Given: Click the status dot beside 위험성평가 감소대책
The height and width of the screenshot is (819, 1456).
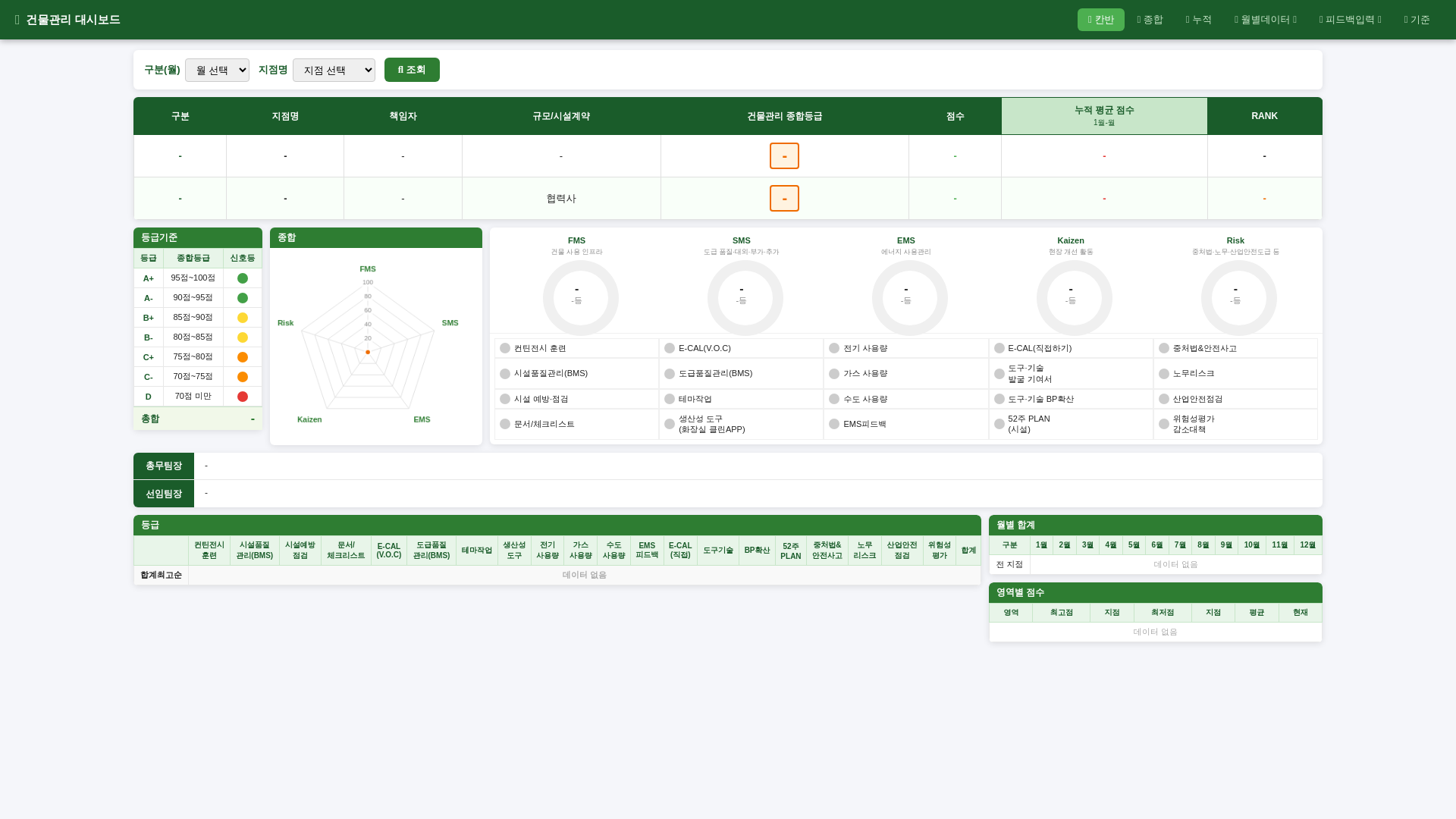Looking at the screenshot, I should 1164,424.
